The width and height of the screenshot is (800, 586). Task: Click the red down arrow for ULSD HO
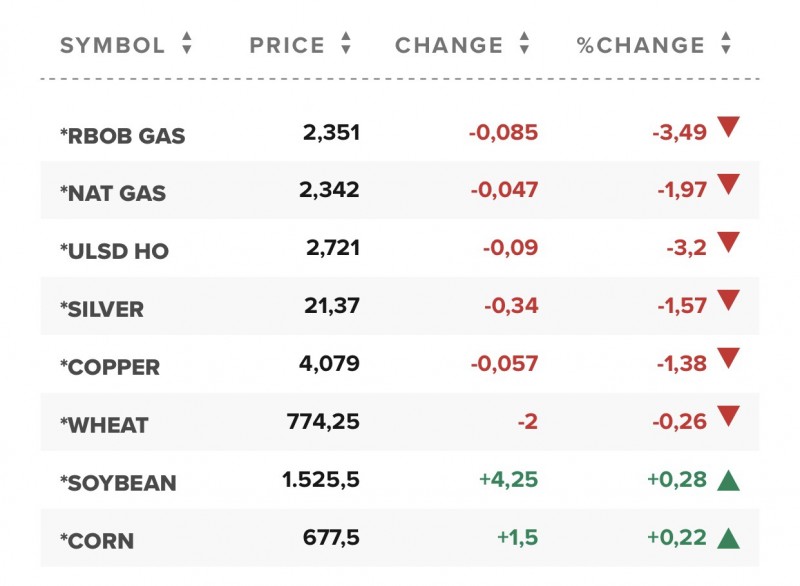(x=728, y=243)
